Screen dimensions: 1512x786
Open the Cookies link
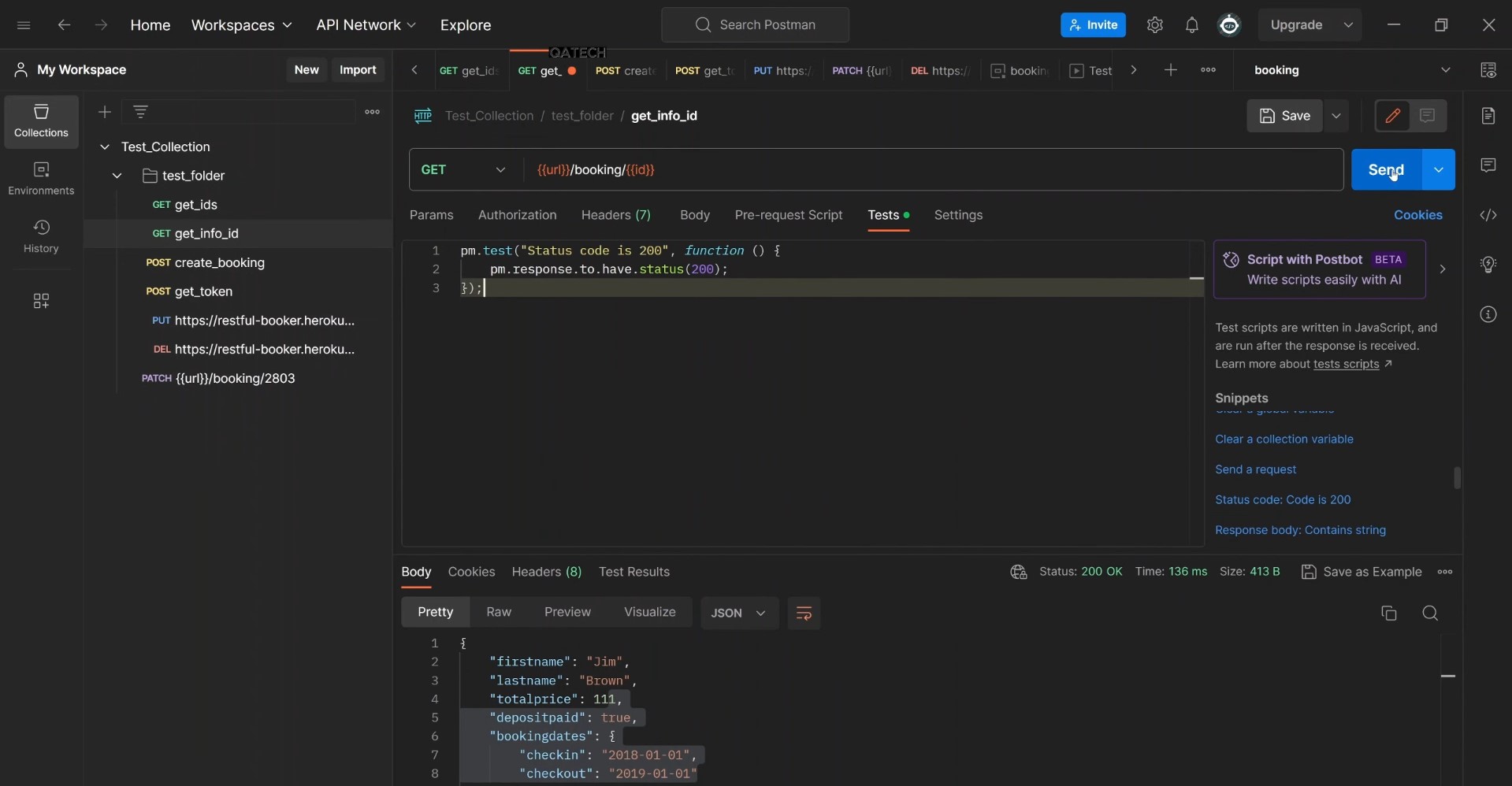[x=1417, y=215]
